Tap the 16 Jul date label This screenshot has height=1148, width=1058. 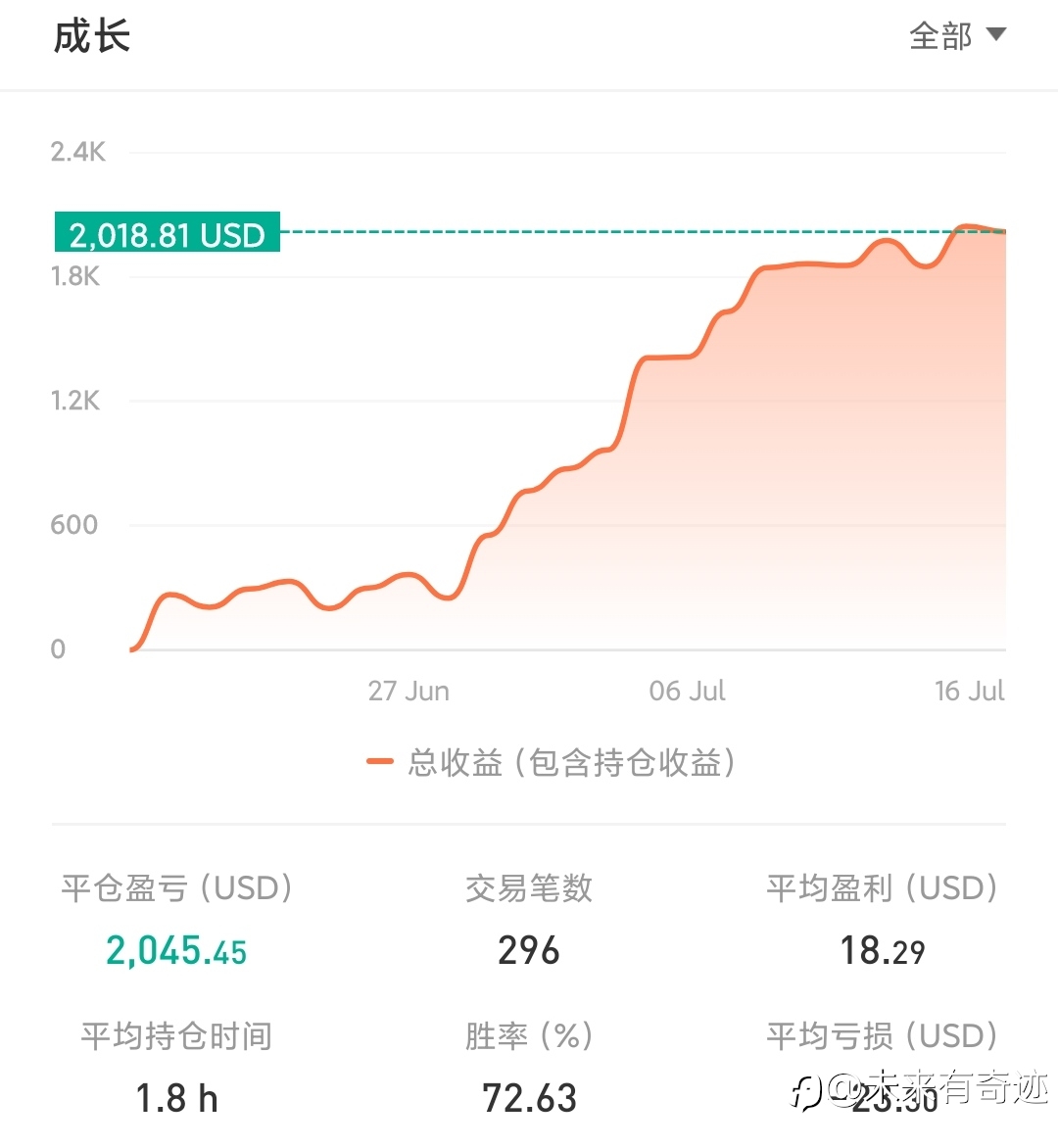click(x=970, y=691)
